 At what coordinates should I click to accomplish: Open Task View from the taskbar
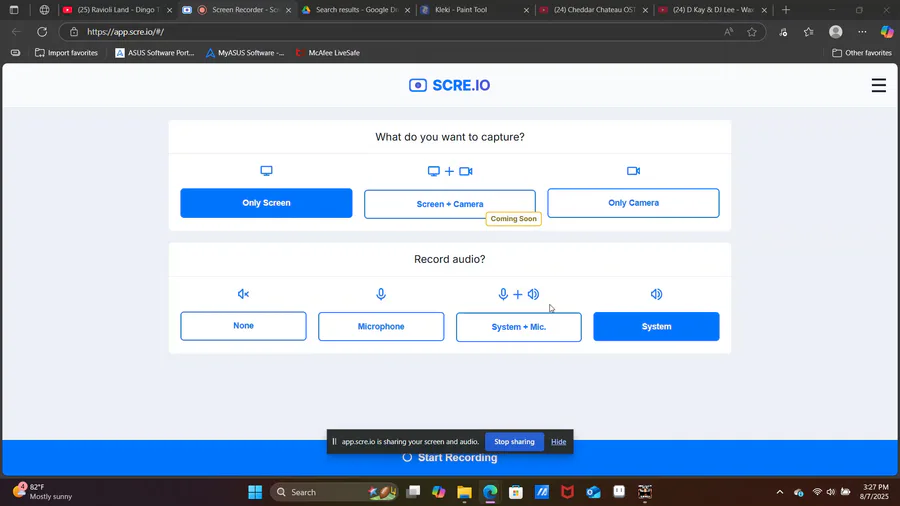(x=413, y=492)
